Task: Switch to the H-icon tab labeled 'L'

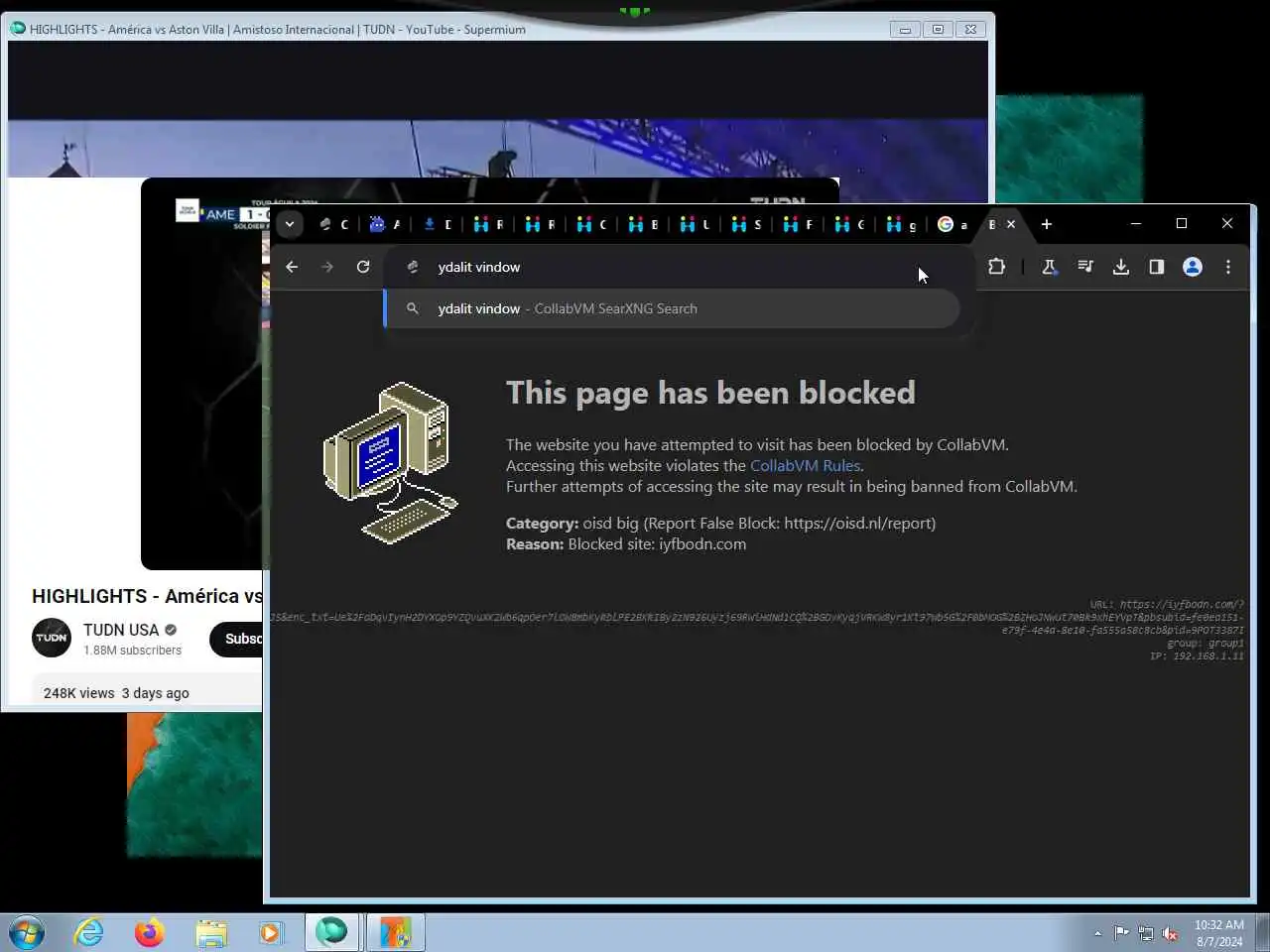Action: tap(695, 224)
